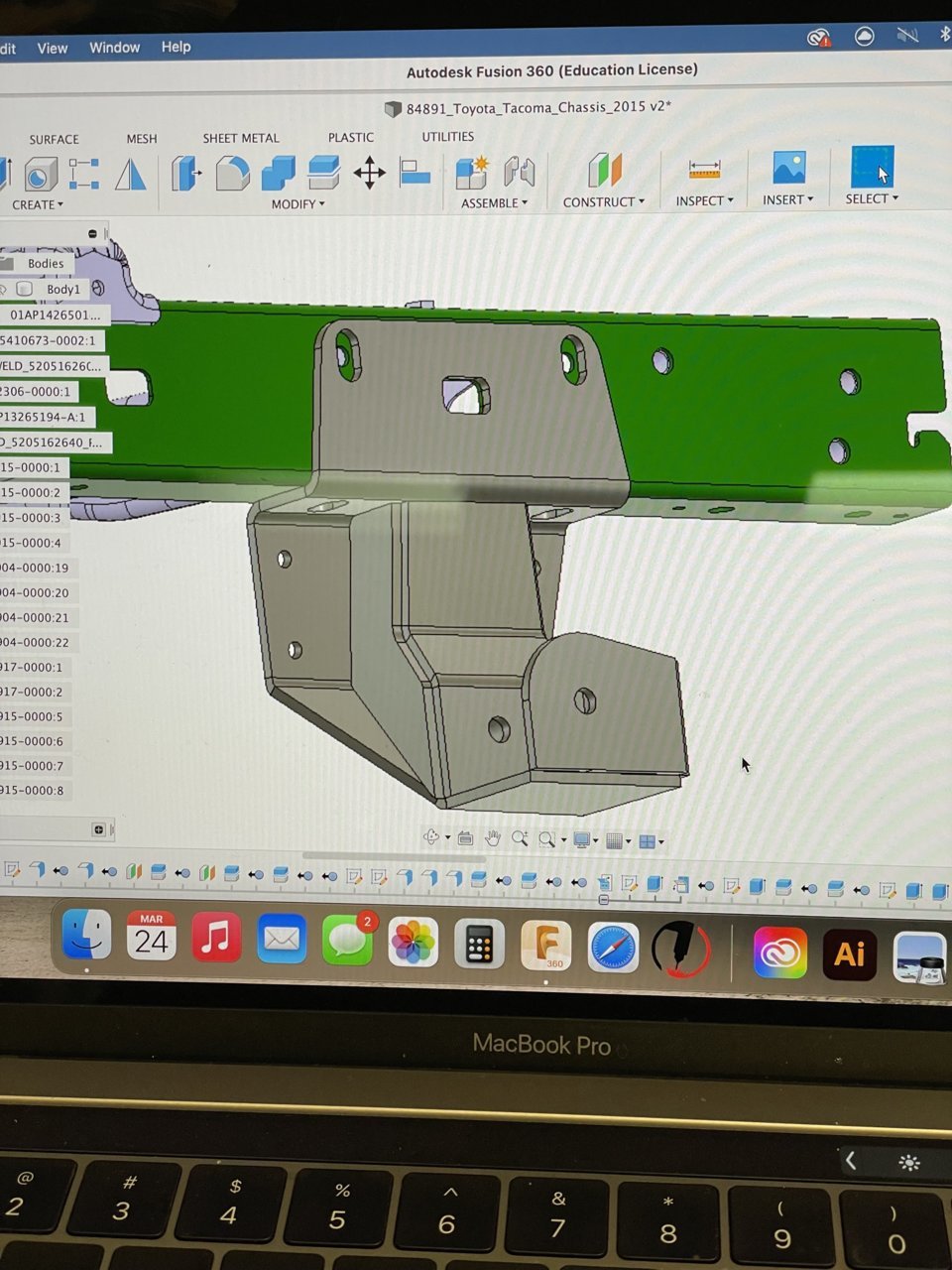The height and width of the screenshot is (1270, 952).
Task: Open the Orbit options dropdown arrow
Action: 447,838
